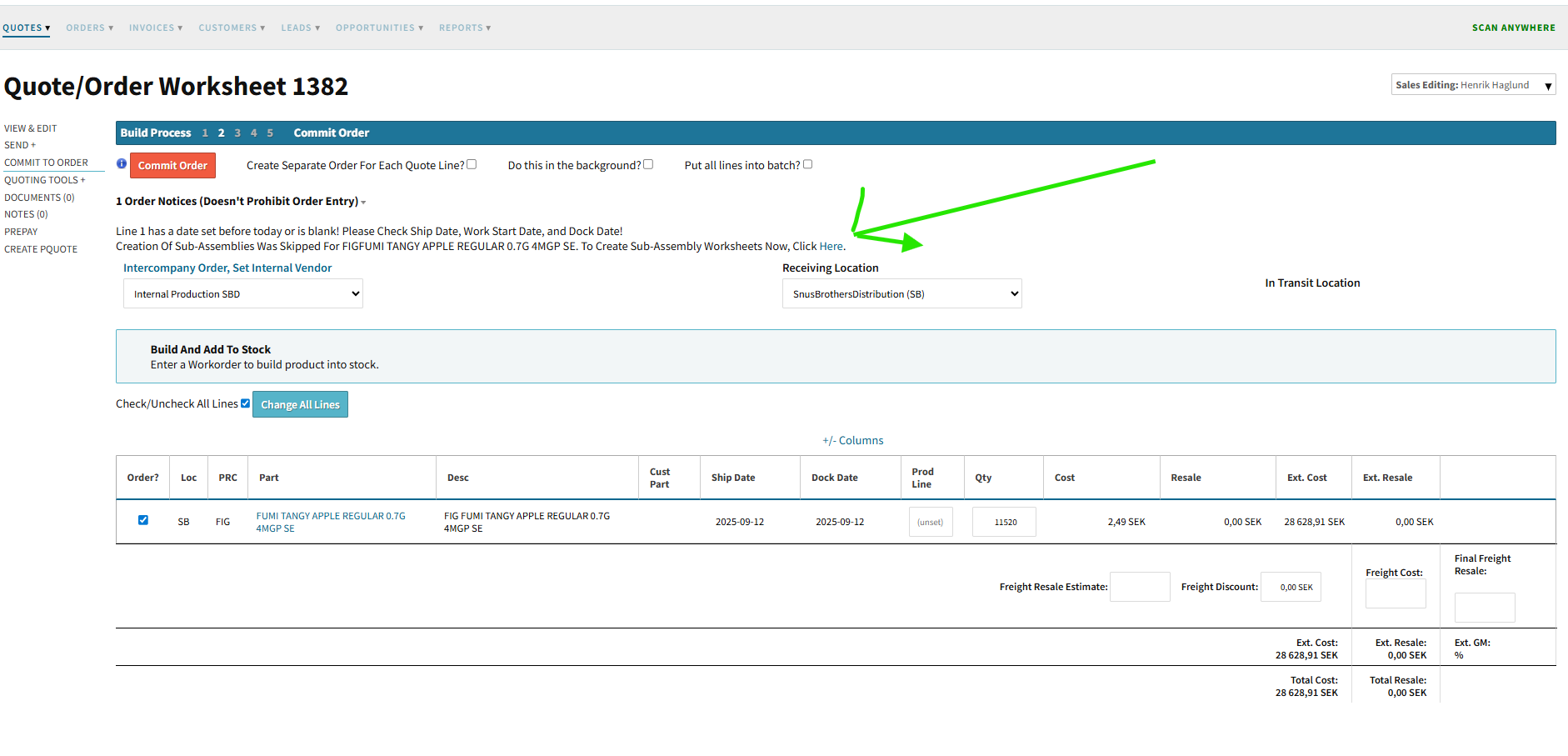This screenshot has width=1568, height=756.
Task: Enable Create Separate Order For Each Quote Line
Action: [472, 164]
